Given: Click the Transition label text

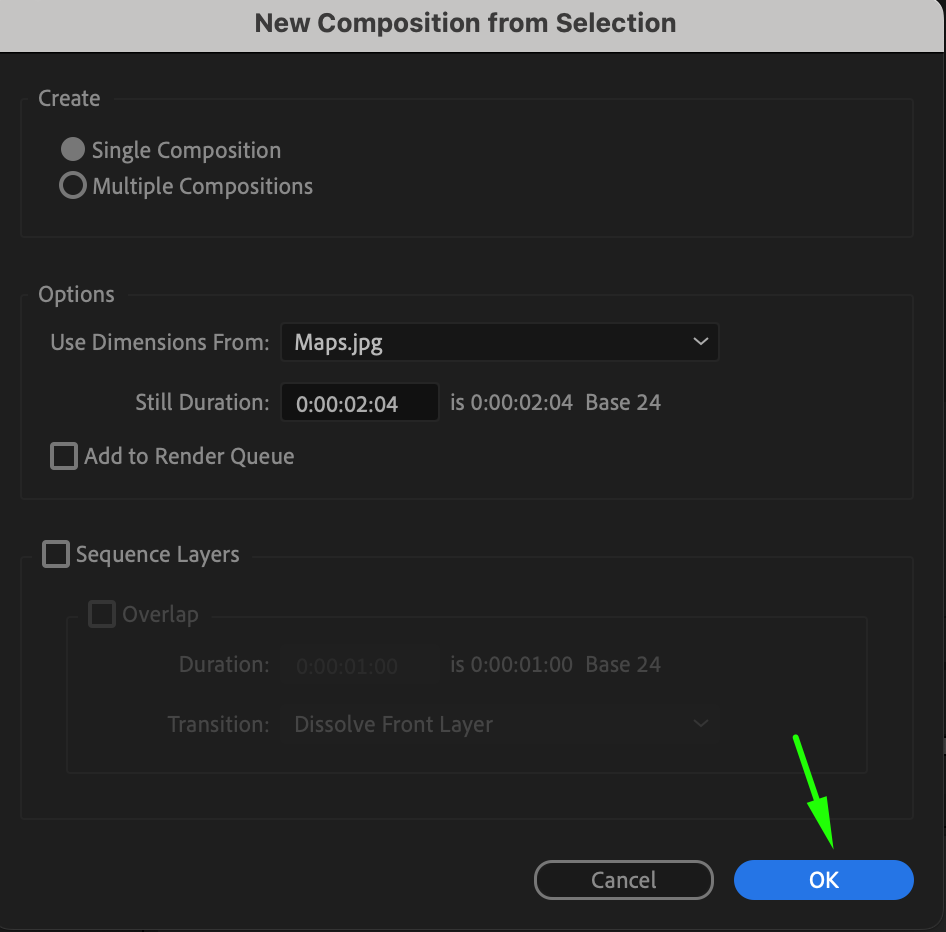Looking at the screenshot, I should point(218,724).
